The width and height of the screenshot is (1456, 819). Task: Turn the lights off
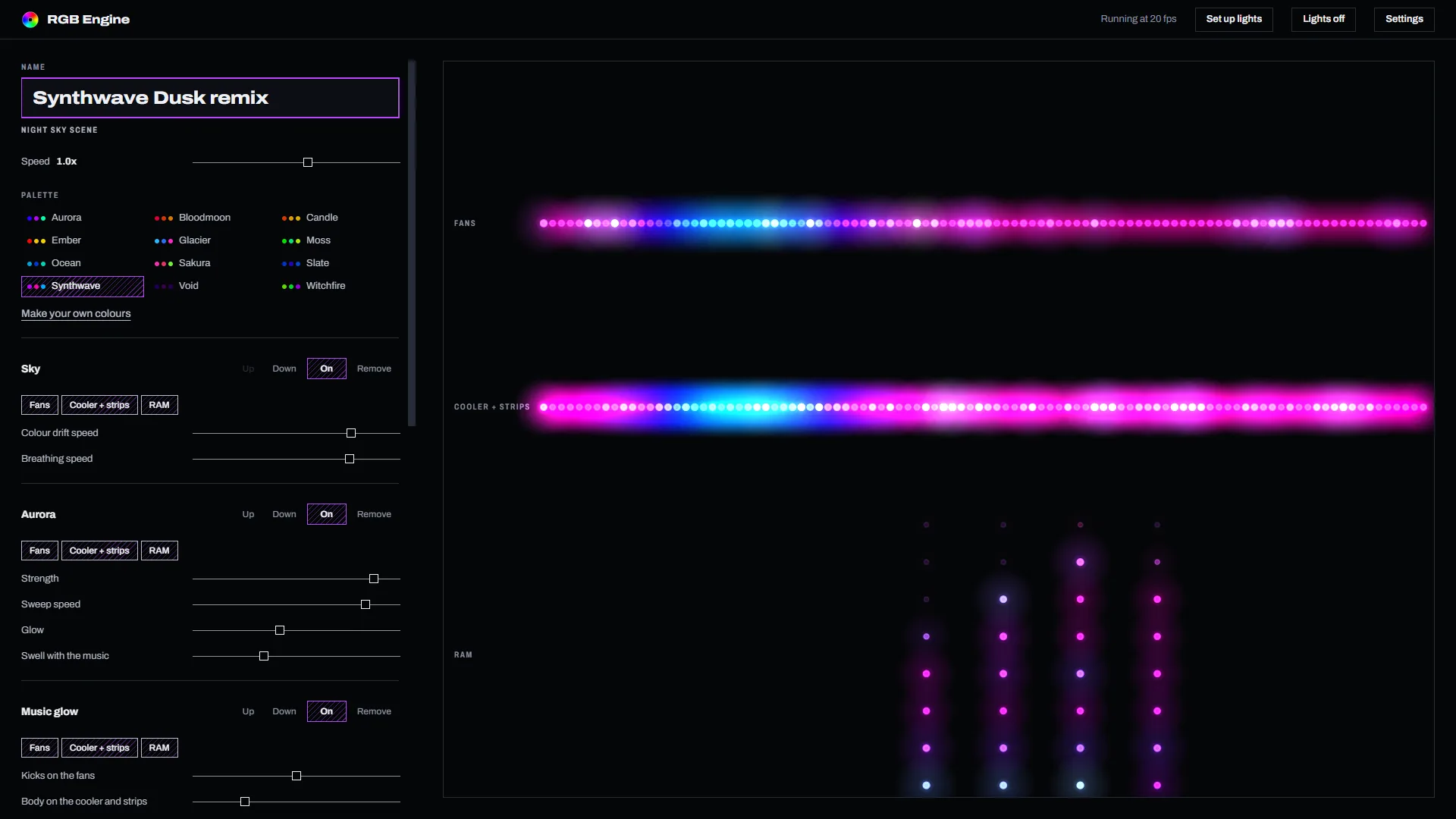tap(1323, 19)
